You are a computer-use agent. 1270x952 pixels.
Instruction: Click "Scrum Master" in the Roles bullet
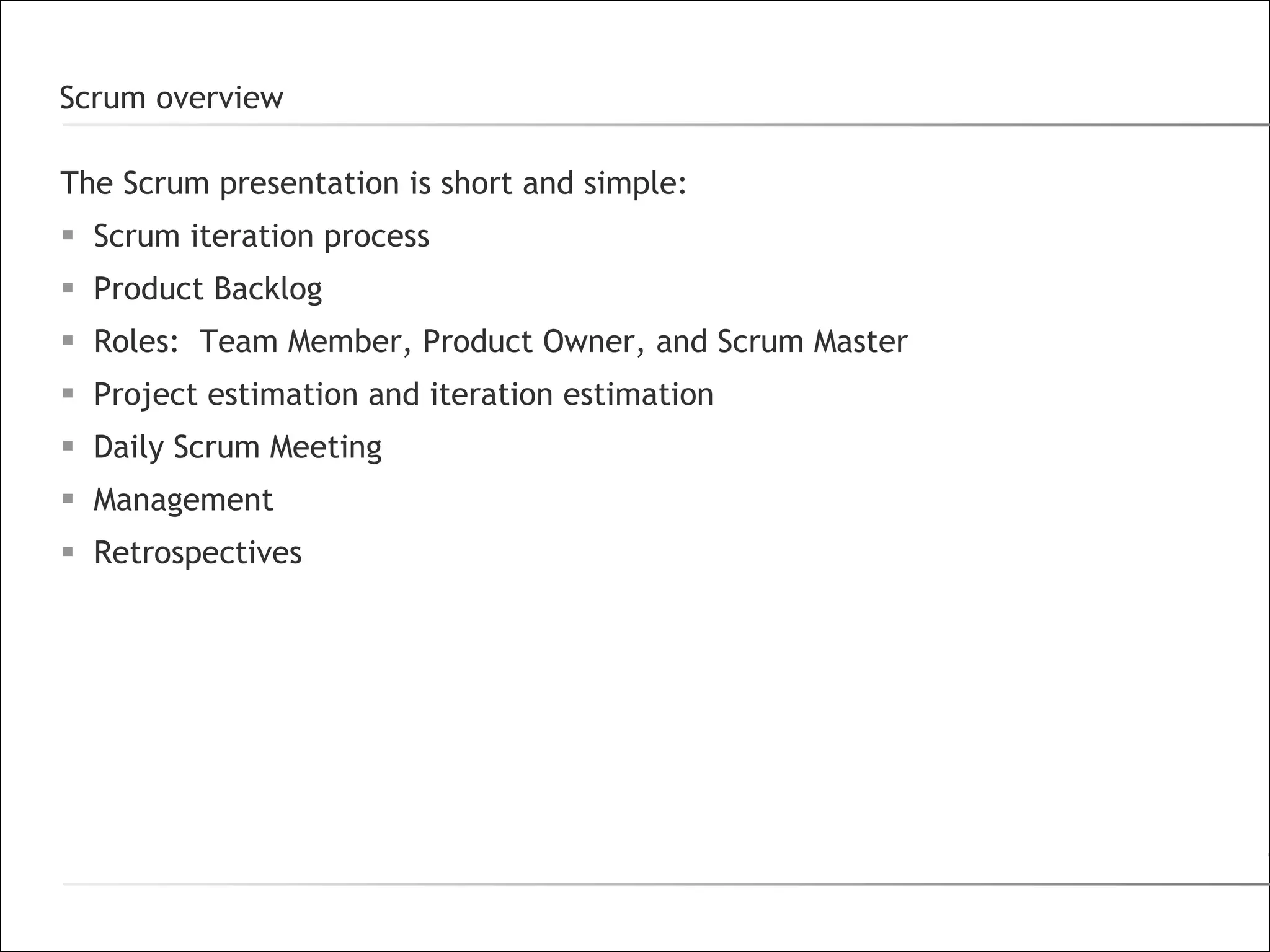[812, 342]
